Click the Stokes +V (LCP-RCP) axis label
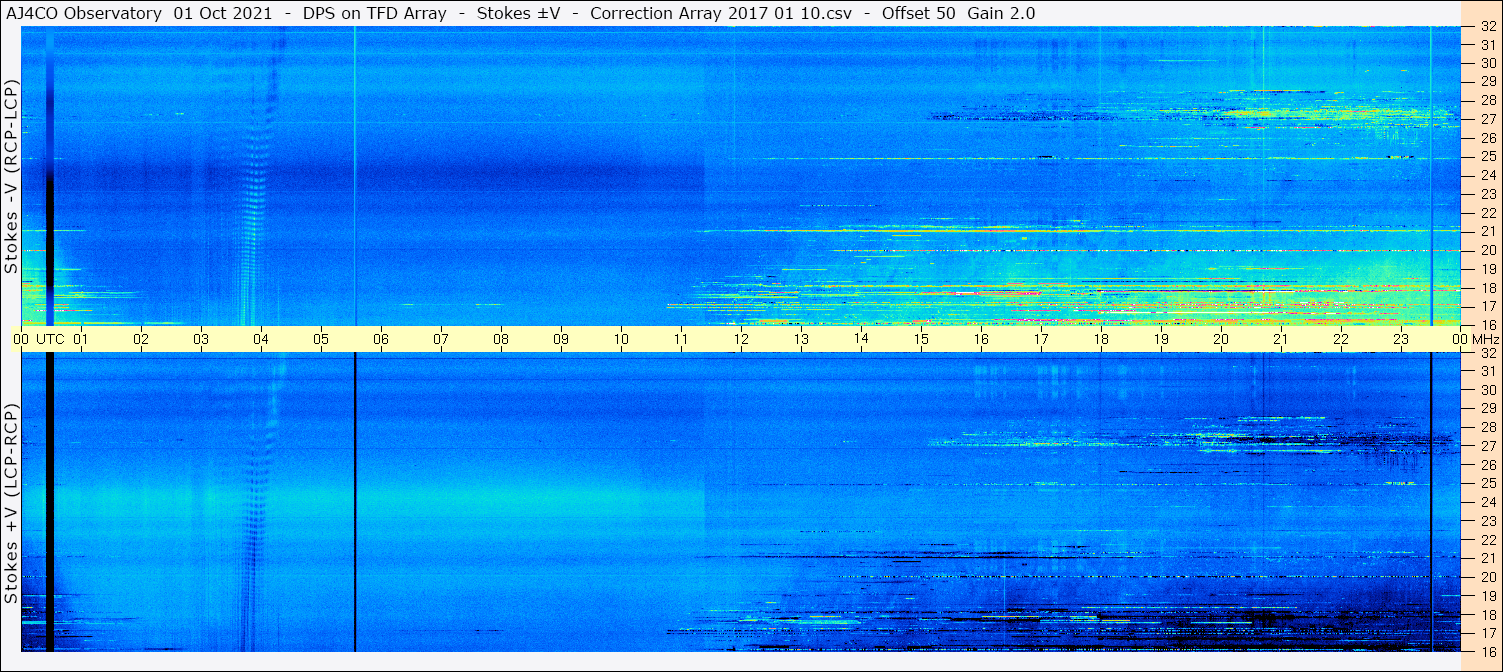The image size is (1503, 672). (11, 505)
